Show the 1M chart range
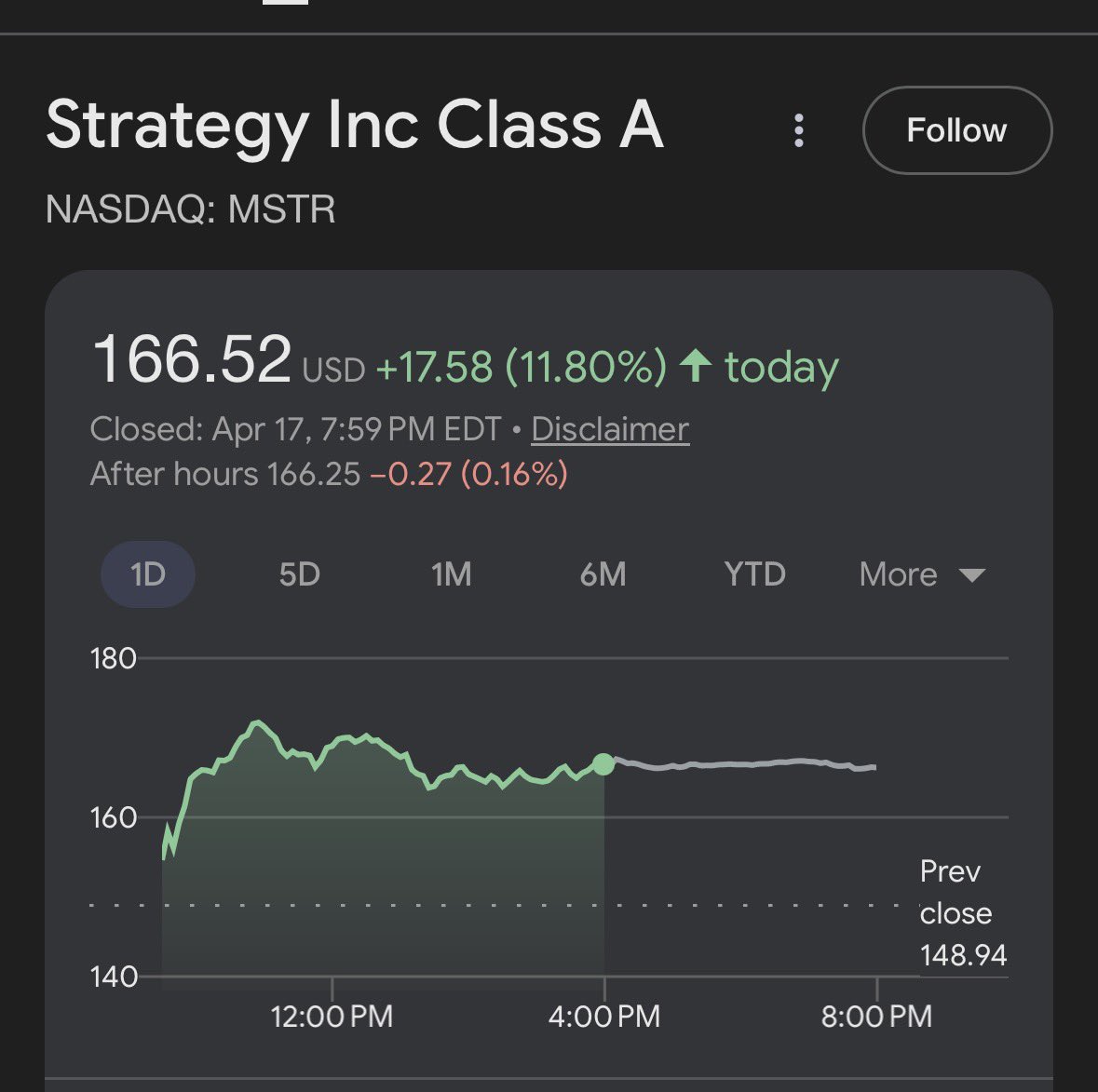Image resolution: width=1098 pixels, height=1092 pixels. (x=451, y=574)
